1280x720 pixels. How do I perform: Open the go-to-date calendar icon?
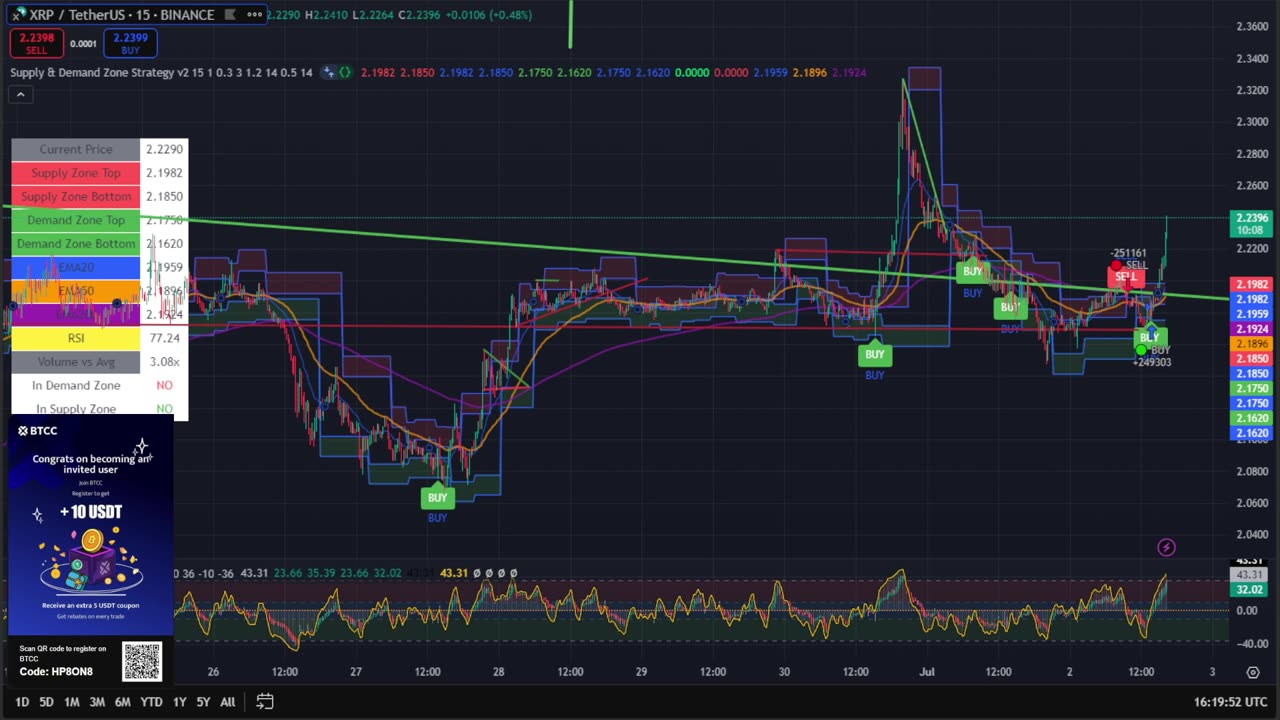click(x=265, y=701)
